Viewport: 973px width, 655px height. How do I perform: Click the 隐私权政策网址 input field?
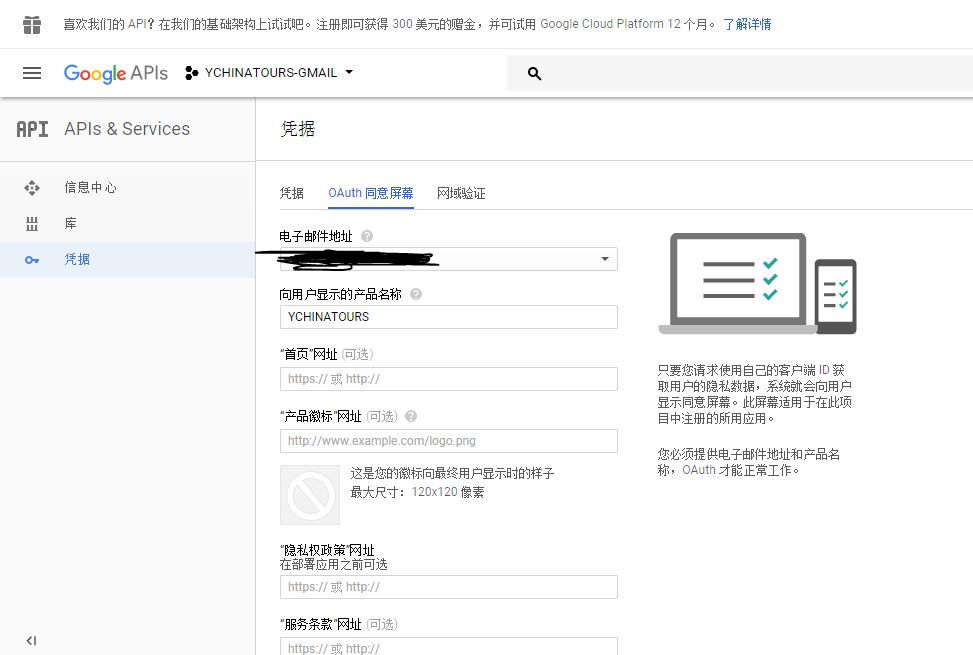[x=449, y=587]
